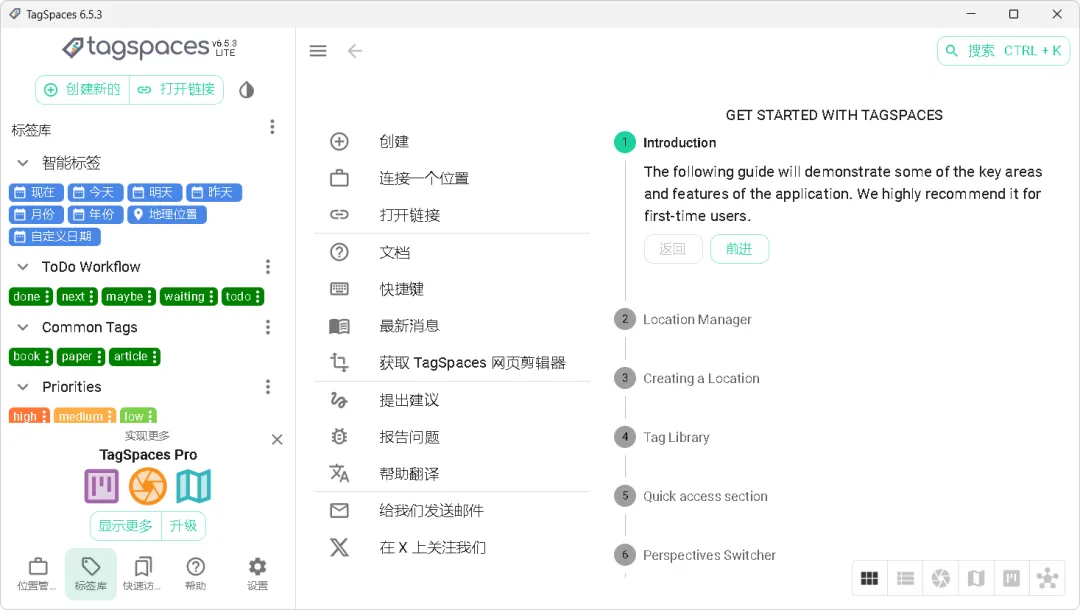Select the 现在 smart tag
The width and height of the screenshot is (1080, 610).
pyautogui.click(x=36, y=193)
